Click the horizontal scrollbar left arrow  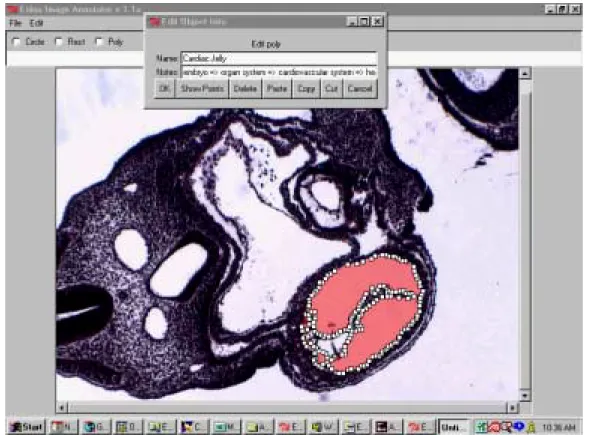pos(62,407)
